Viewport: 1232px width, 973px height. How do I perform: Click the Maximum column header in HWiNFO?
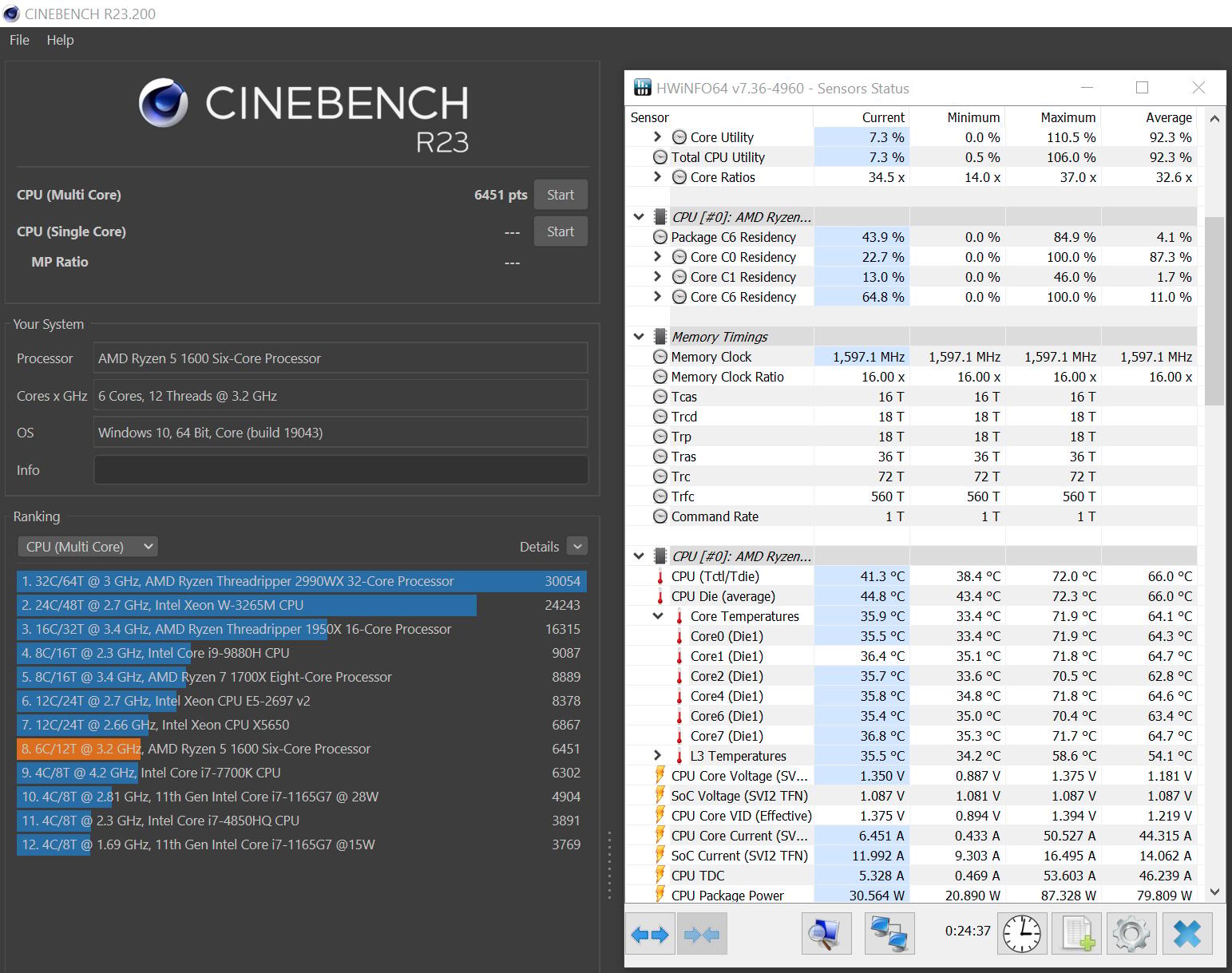click(x=1053, y=117)
